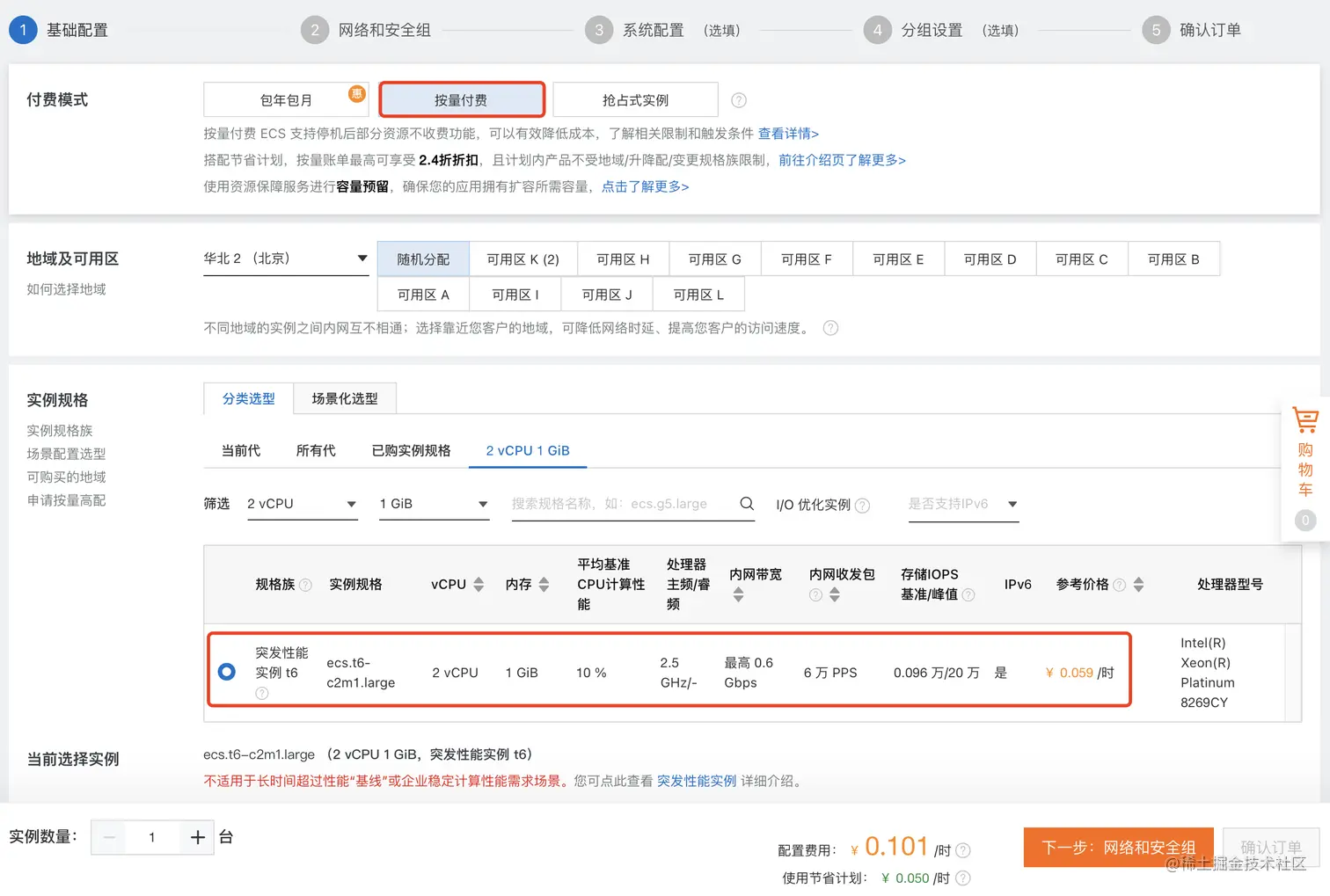Click help icon beside 配置费用 price
The width and height of the screenshot is (1330, 896).
[963, 850]
